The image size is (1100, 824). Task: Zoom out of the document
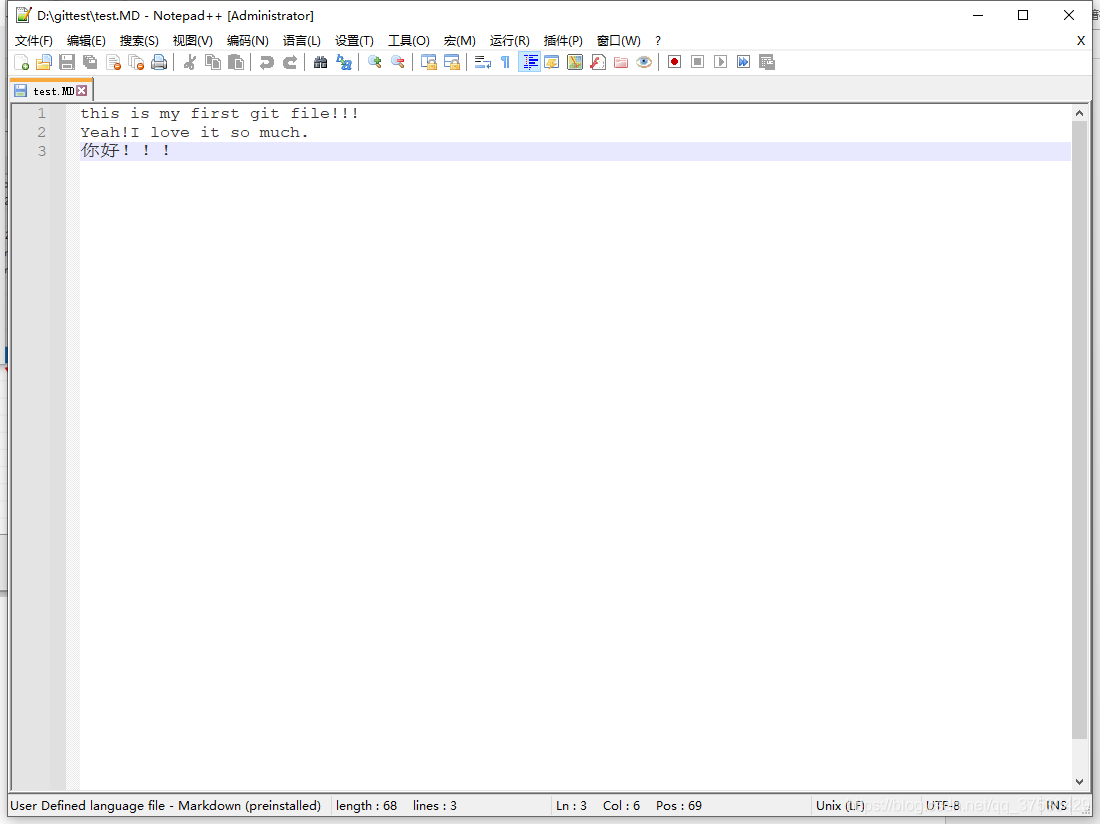tap(398, 62)
